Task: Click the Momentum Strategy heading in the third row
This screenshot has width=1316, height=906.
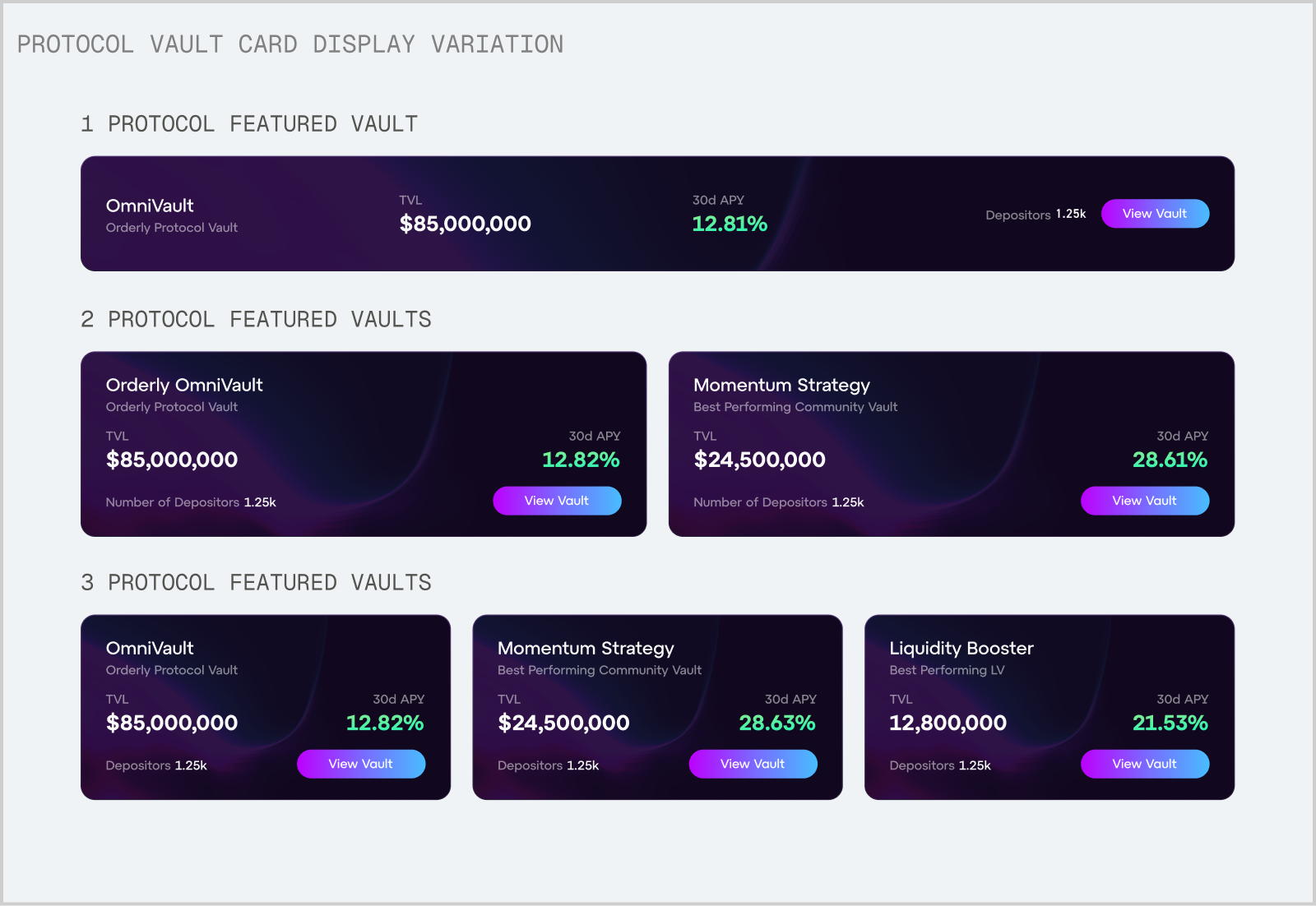Action: [585, 648]
